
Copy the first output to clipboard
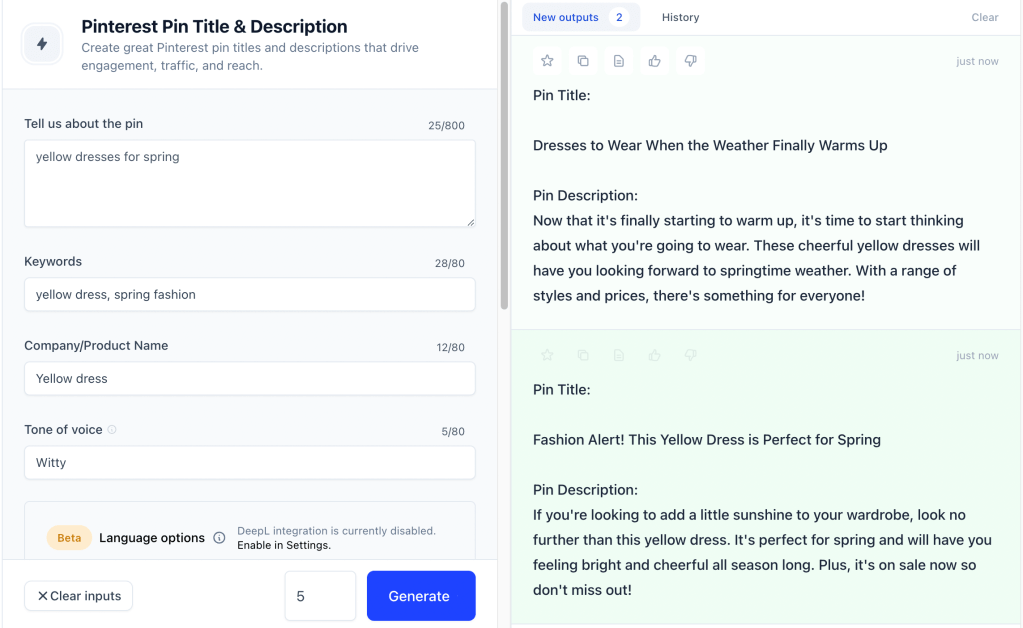point(583,61)
